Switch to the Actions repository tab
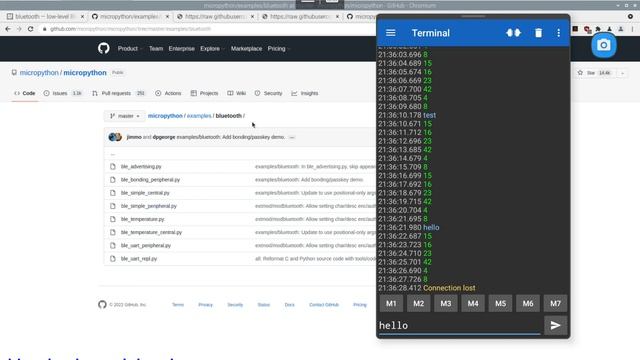 pyautogui.click(x=168, y=93)
